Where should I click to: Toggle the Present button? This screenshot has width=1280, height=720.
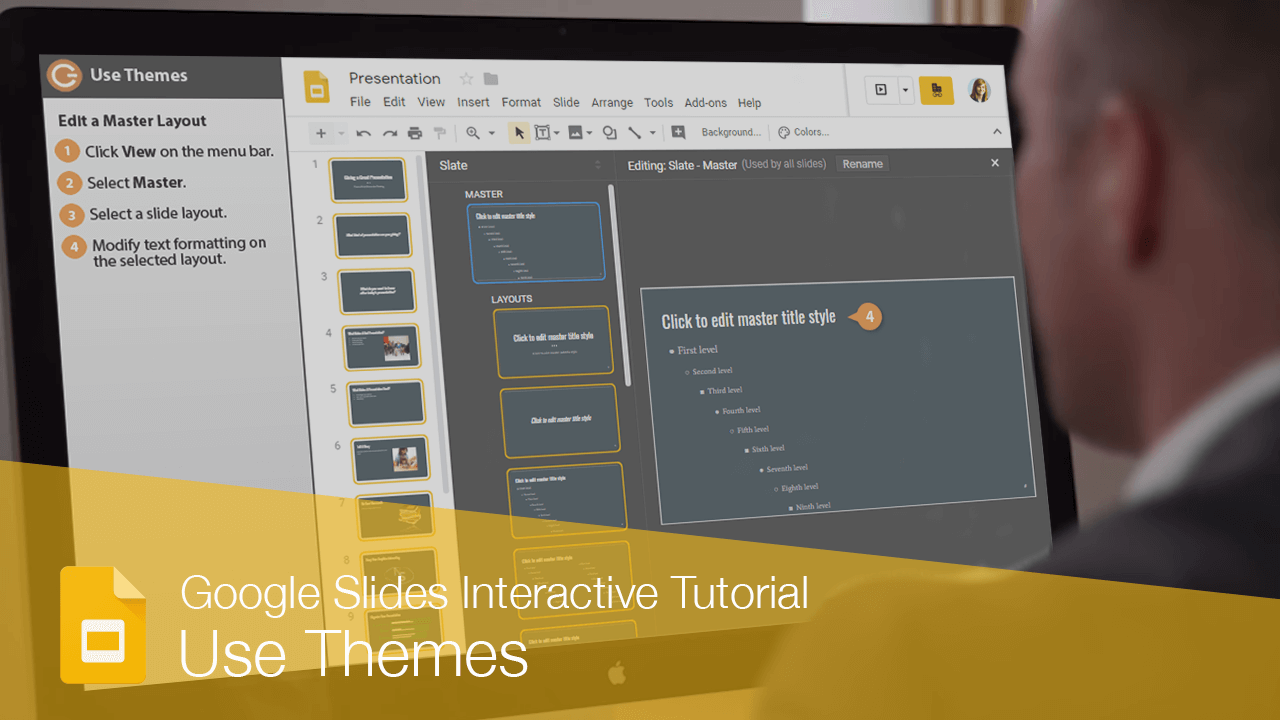[881, 90]
